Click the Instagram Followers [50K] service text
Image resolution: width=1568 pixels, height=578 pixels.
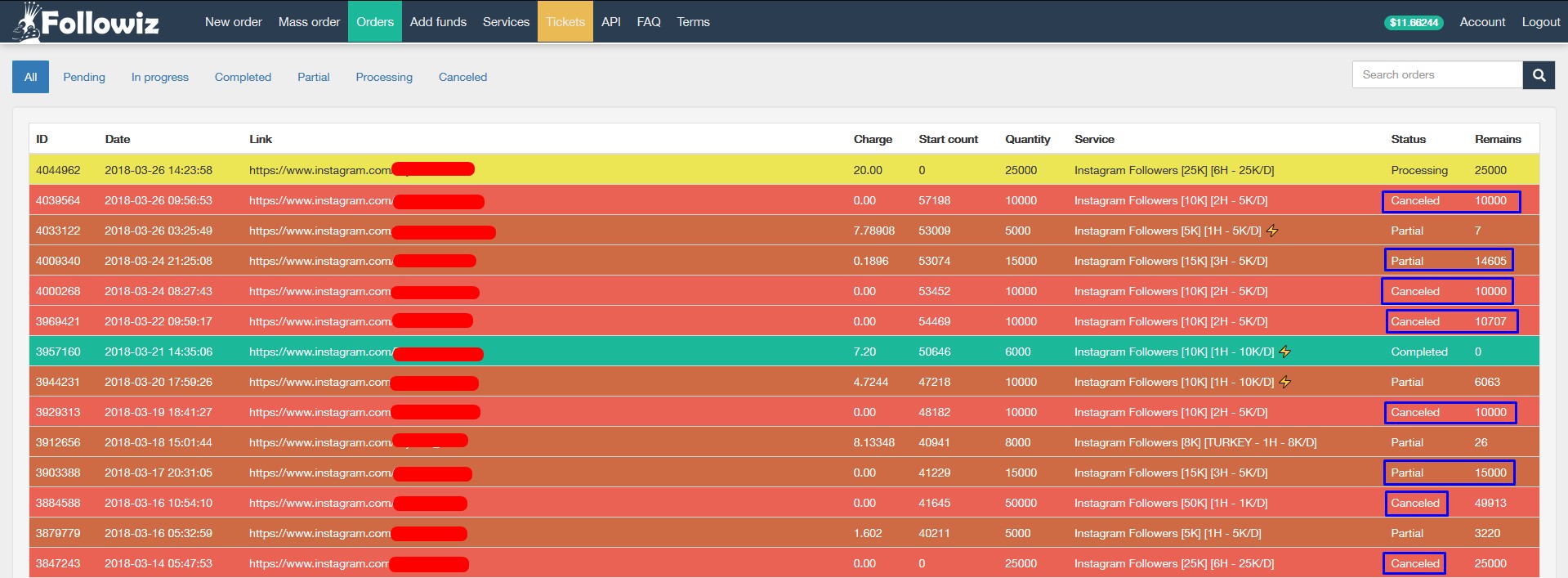[1171, 503]
